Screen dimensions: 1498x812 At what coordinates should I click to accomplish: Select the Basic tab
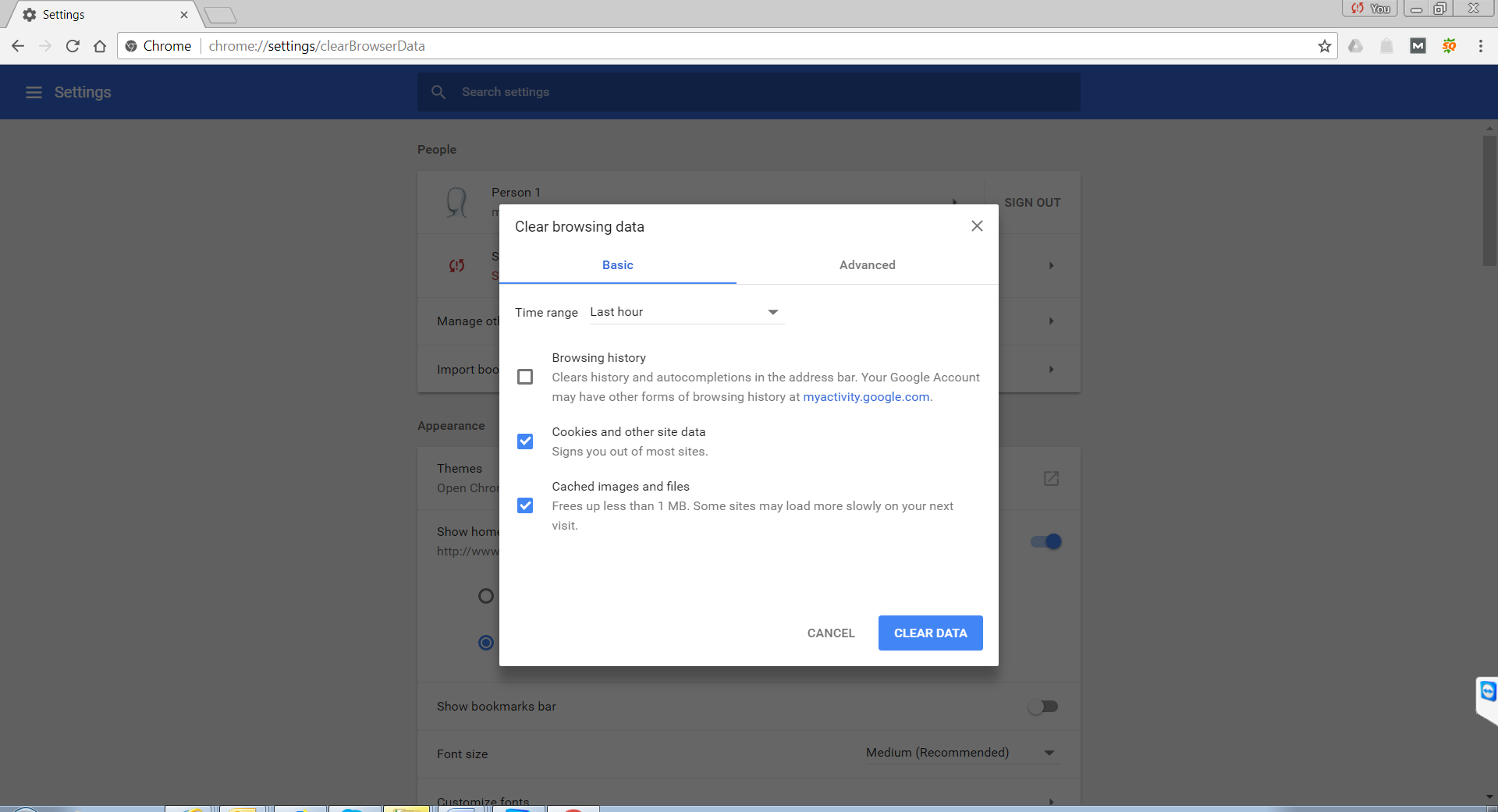pyautogui.click(x=617, y=265)
